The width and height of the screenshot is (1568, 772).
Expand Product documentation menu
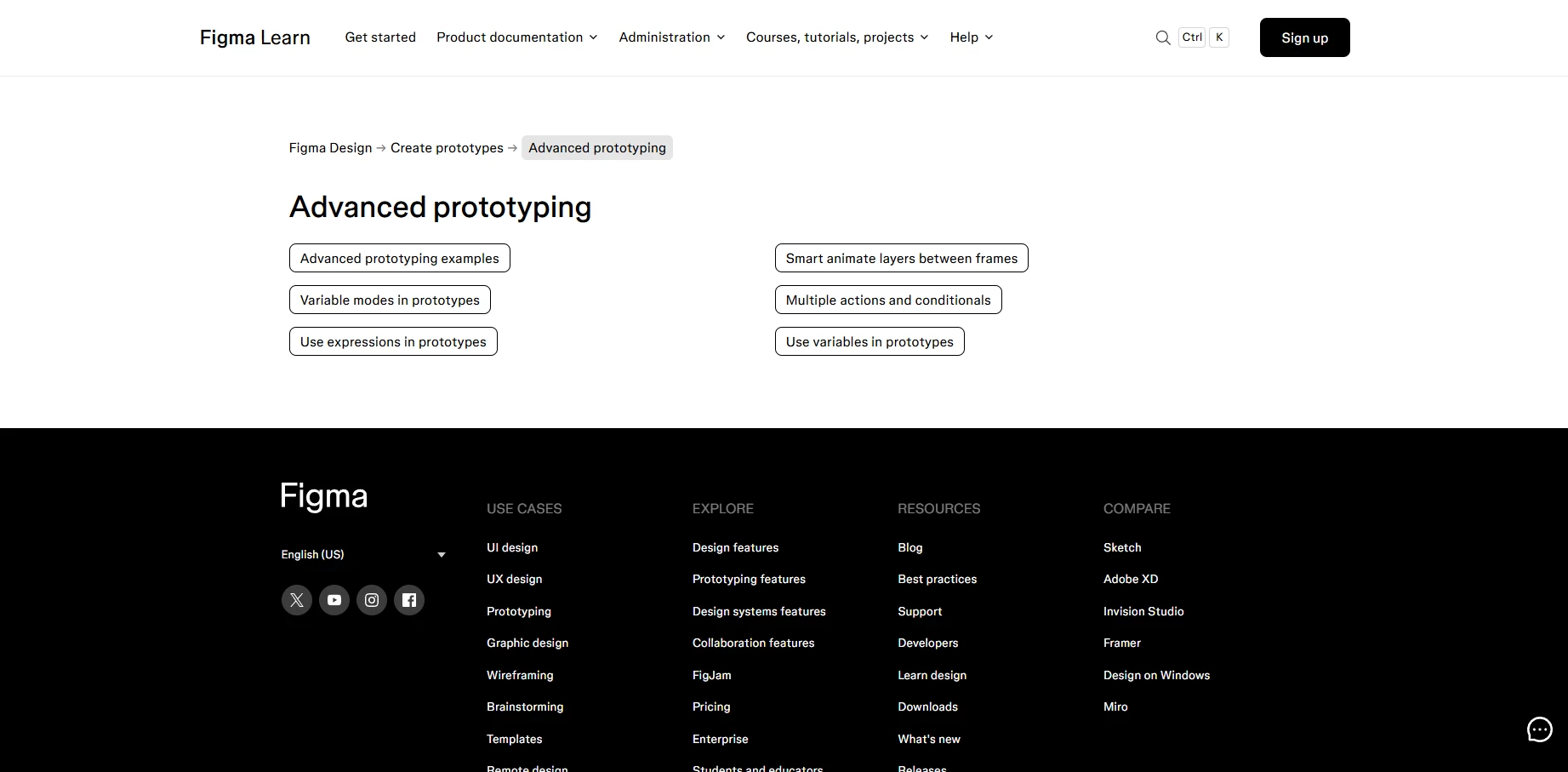517,37
